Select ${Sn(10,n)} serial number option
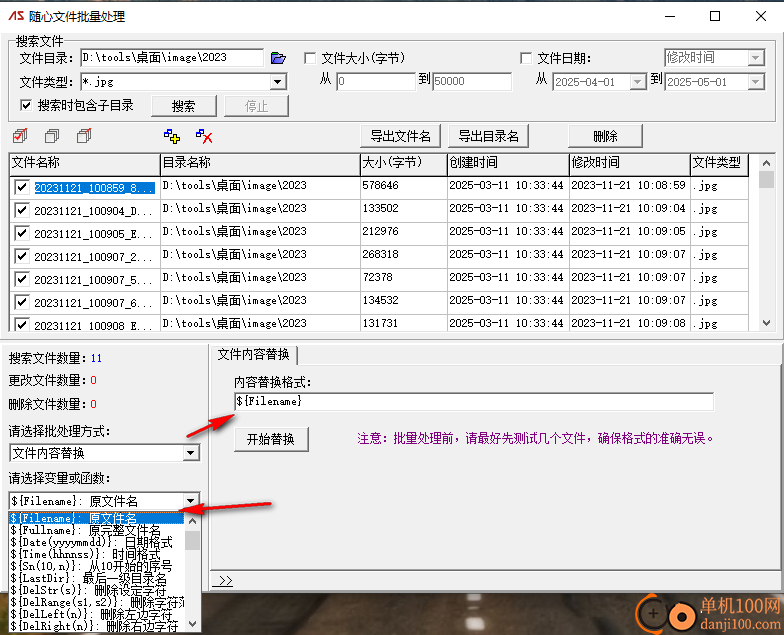The width and height of the screenshot is (784, 635). 96,566
